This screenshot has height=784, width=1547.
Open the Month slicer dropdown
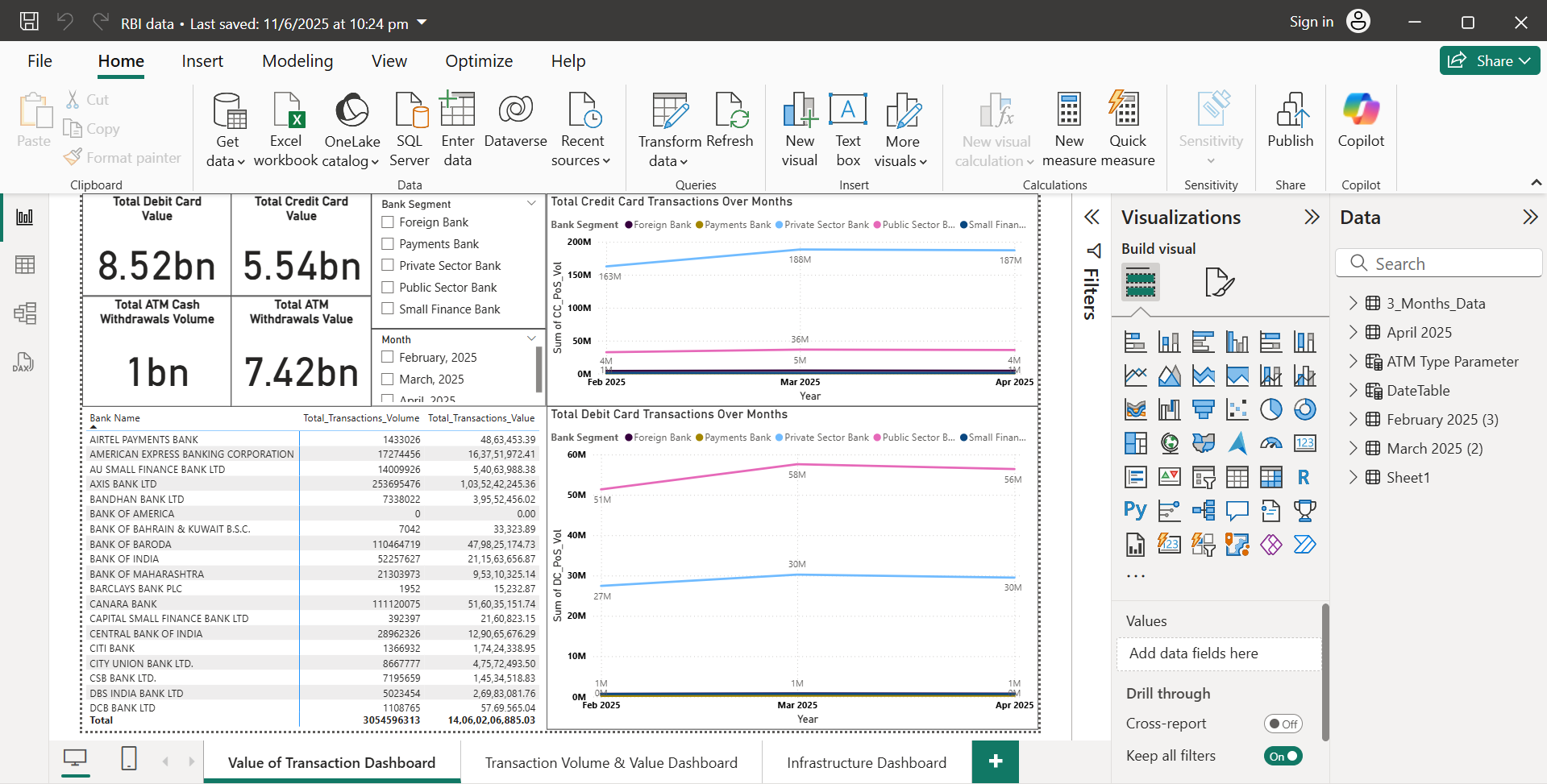tap(531, 339)
